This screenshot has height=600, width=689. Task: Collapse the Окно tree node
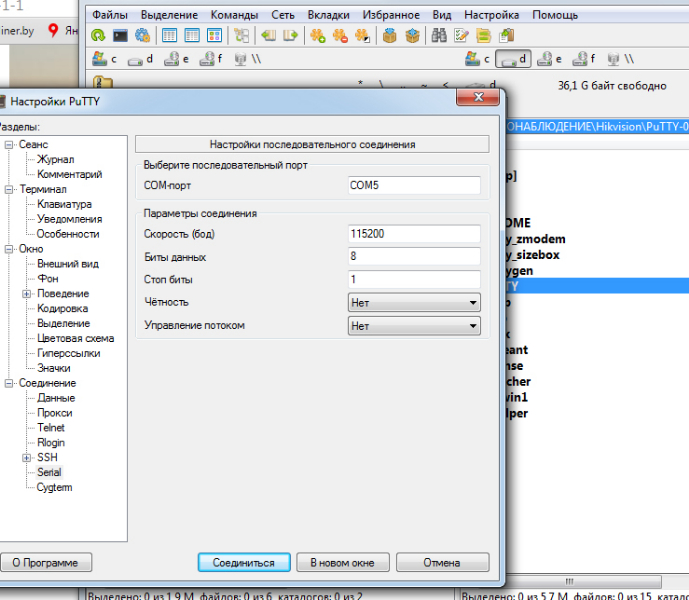point(9,249)
